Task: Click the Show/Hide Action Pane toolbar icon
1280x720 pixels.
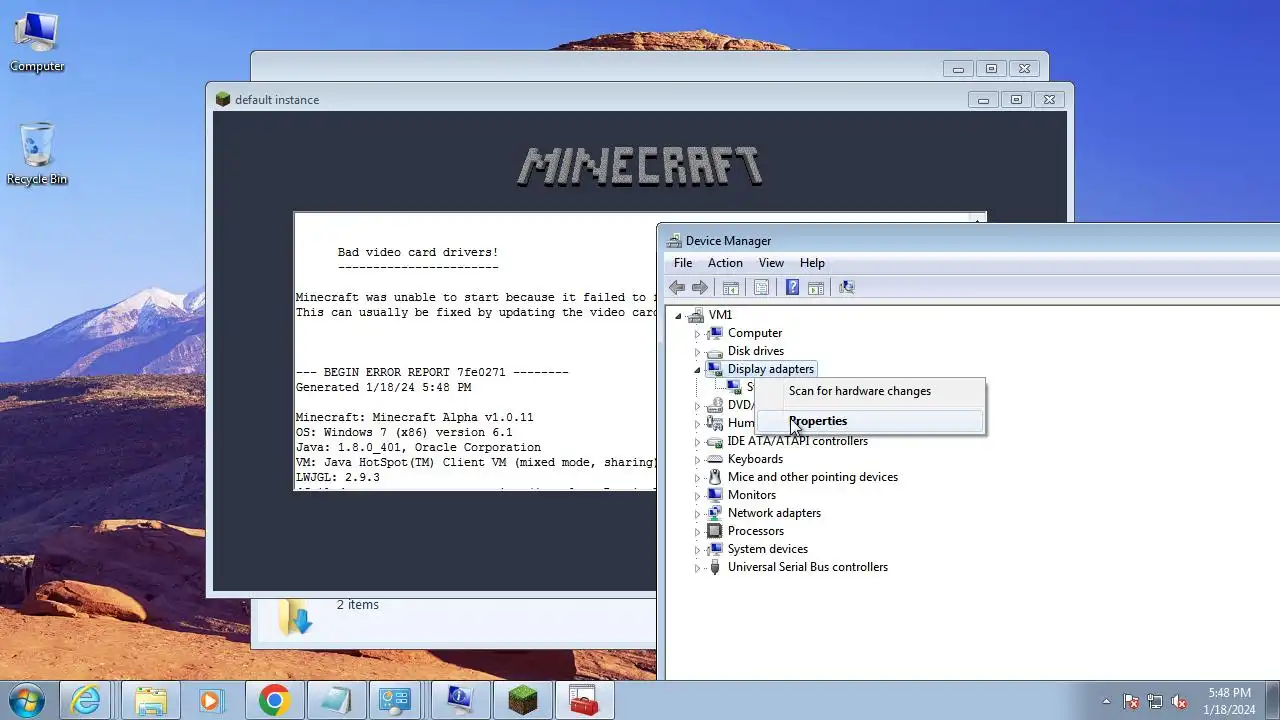Action: 816,288
